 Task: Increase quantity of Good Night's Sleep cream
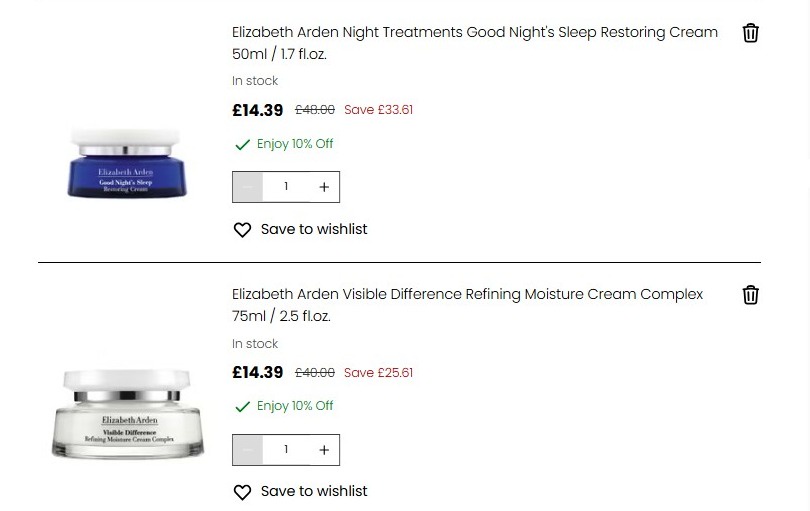324,187
